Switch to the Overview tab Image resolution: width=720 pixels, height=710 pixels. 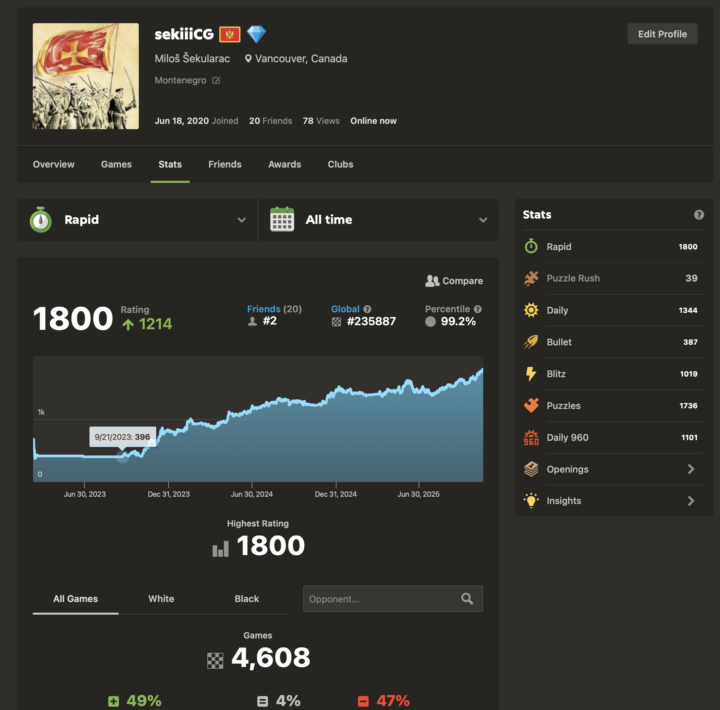pos(53,164)
